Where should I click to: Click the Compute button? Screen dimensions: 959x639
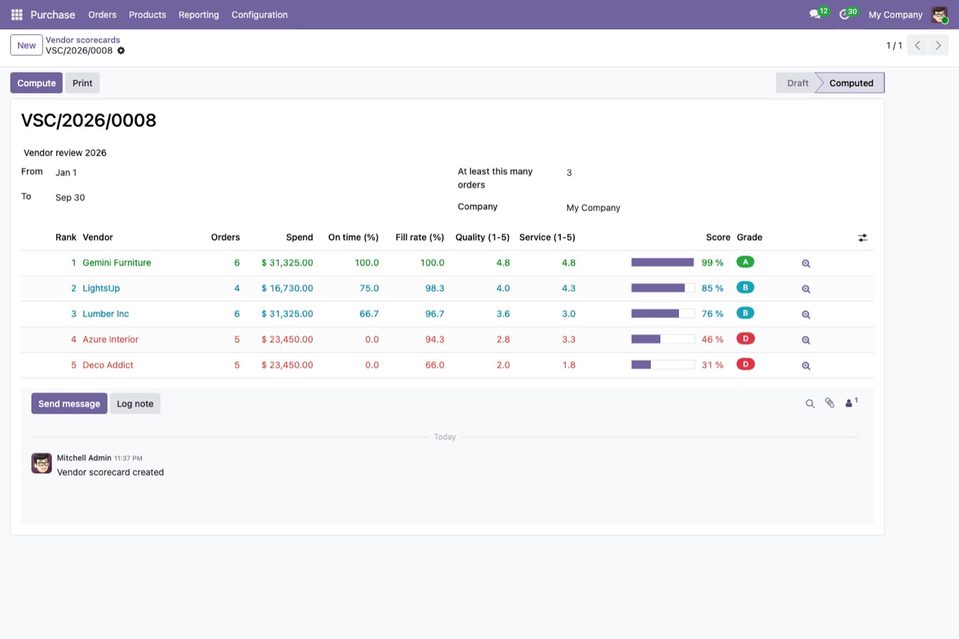click(x=36, y=83)
